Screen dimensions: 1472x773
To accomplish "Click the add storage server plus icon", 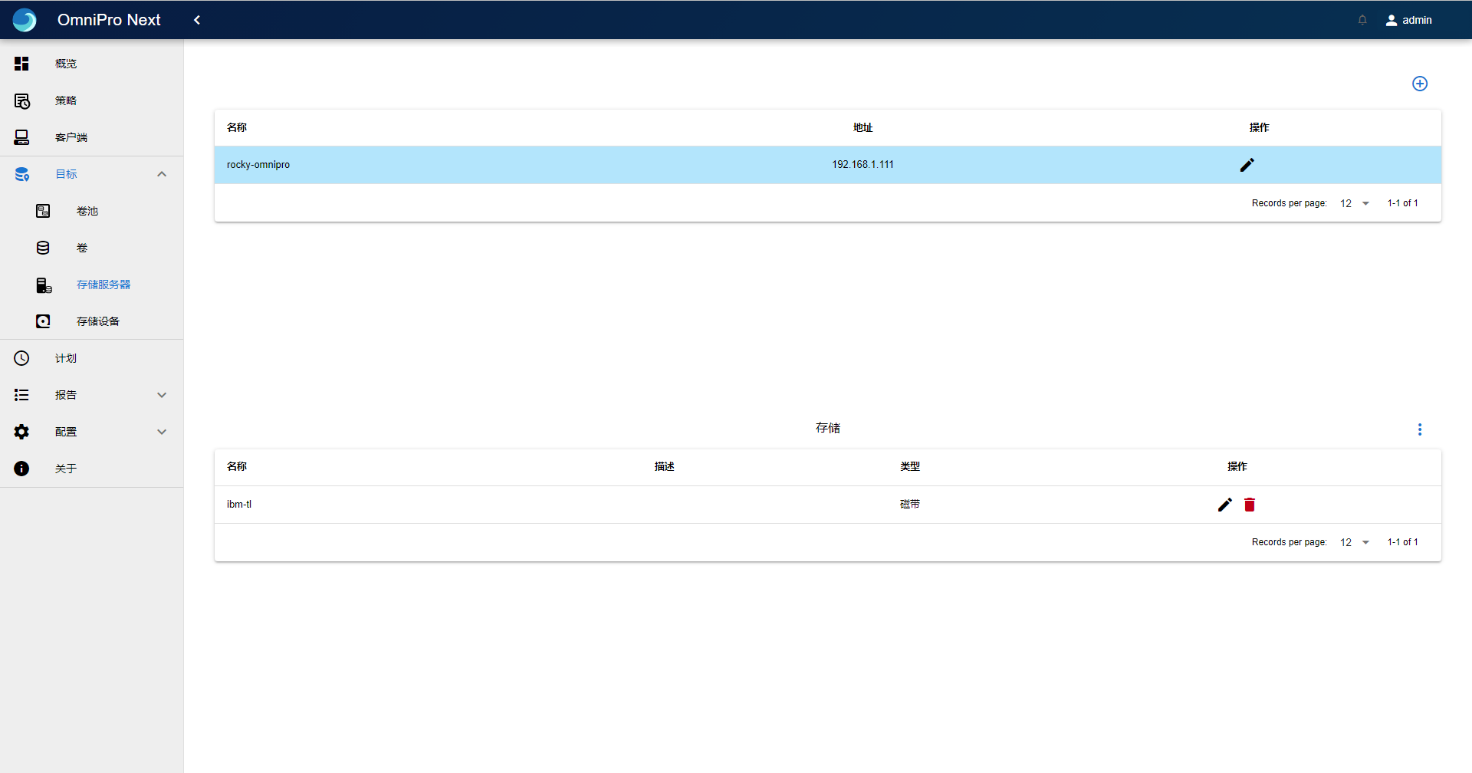I will click(x=1419, y=84).
